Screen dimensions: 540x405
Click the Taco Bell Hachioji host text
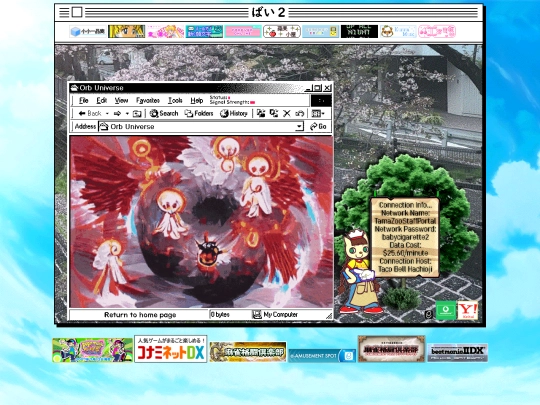pyautogui.click(x=405, y=269)
